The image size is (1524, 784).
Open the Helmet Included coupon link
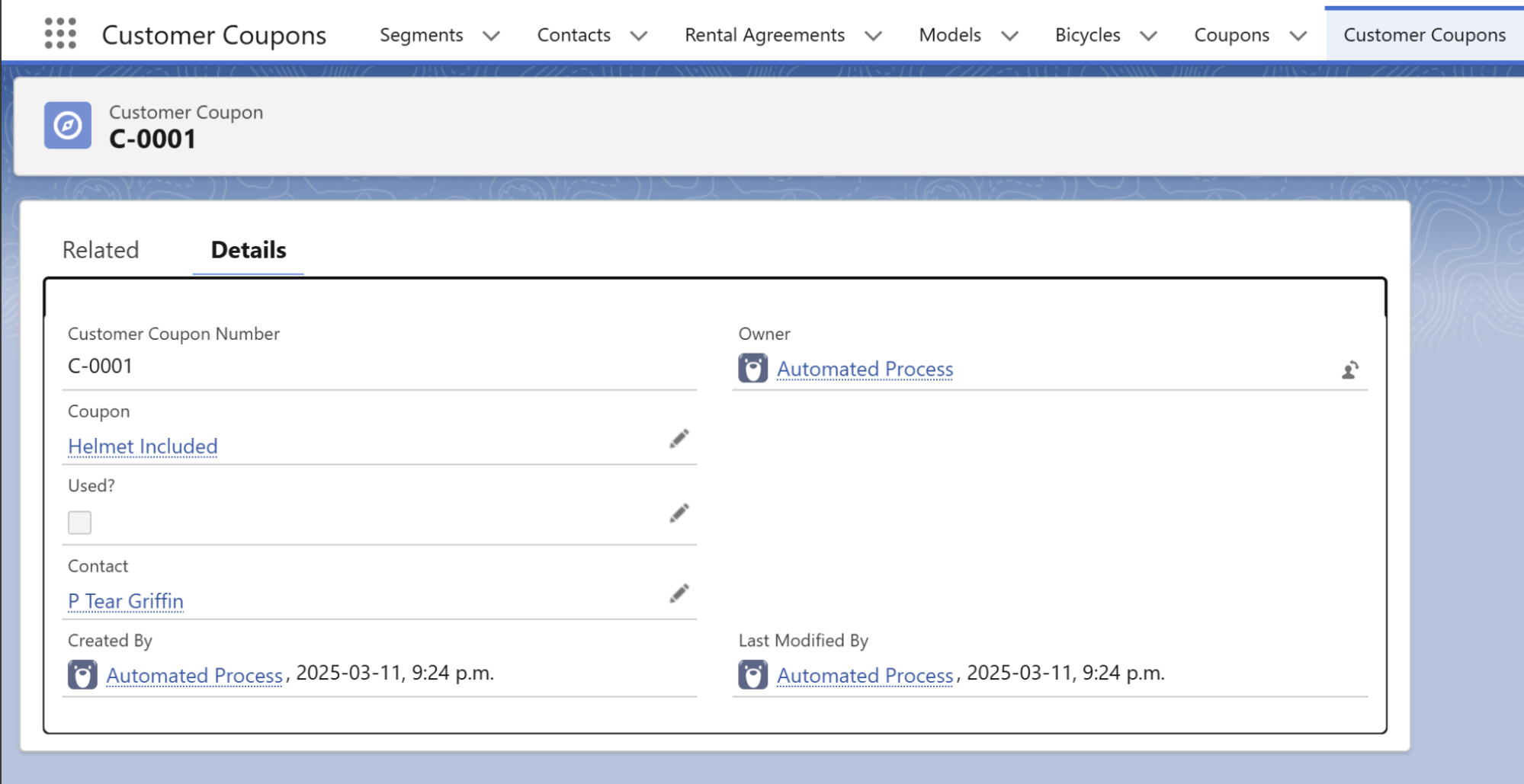click(x=143, y=446)
